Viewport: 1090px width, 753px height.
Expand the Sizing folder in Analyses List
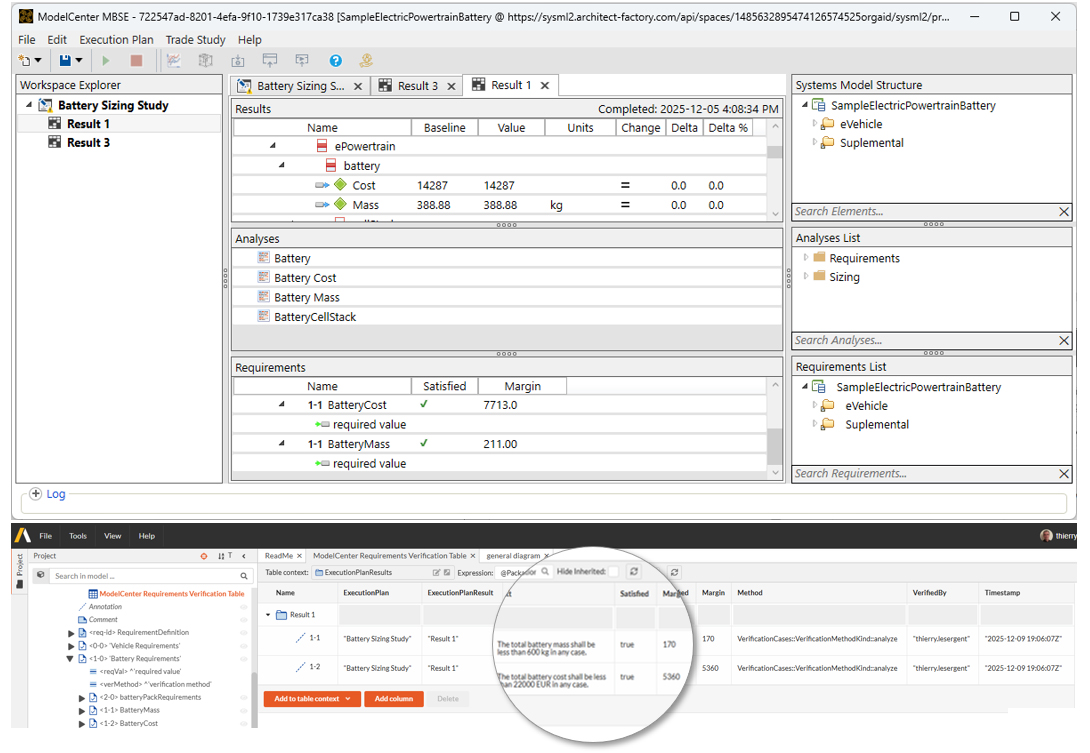click(806, 277)
